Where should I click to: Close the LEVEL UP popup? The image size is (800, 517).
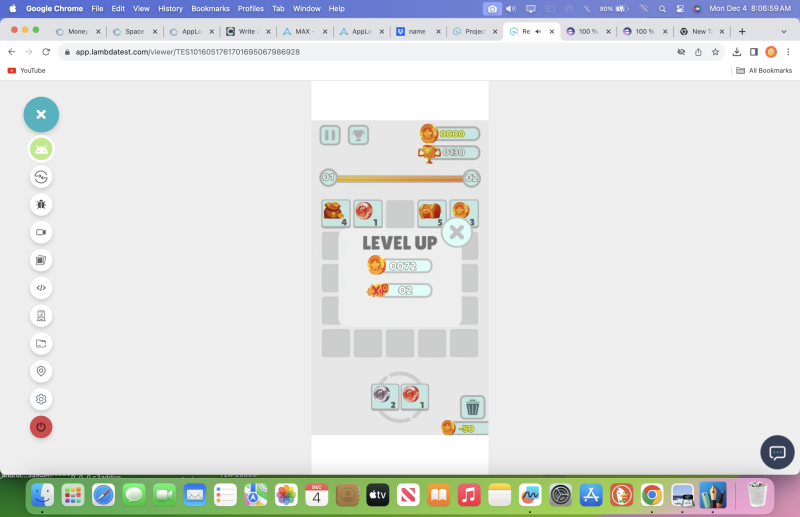[457, 232]
